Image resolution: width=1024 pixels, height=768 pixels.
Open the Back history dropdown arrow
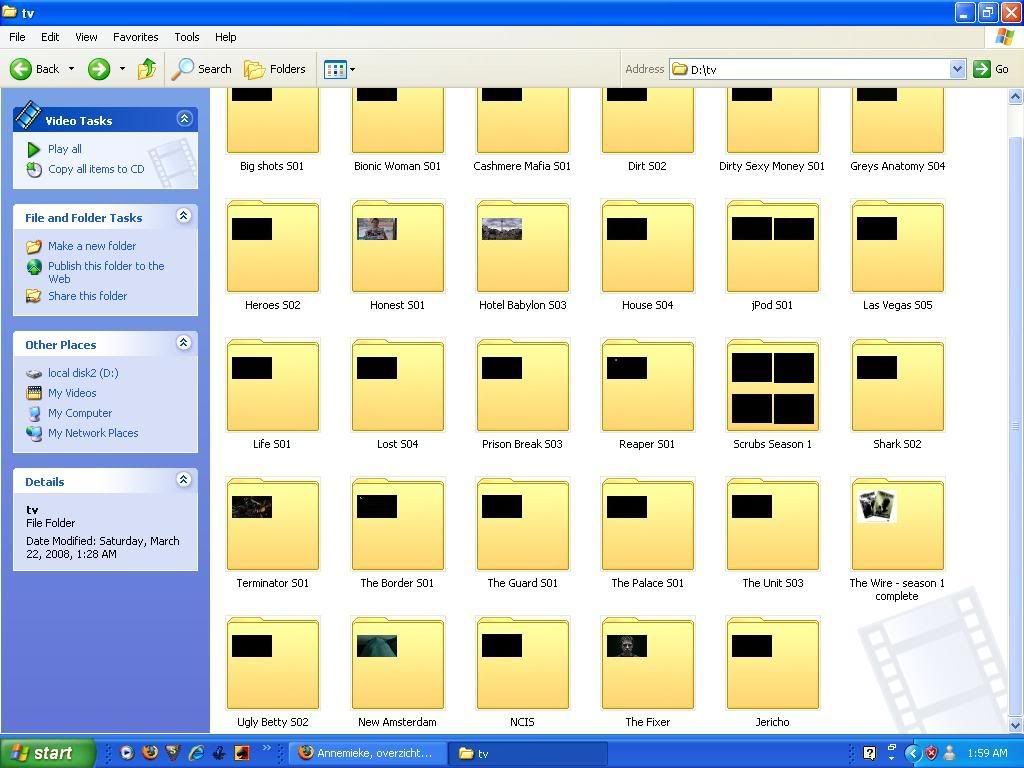(x=71, y=69)
